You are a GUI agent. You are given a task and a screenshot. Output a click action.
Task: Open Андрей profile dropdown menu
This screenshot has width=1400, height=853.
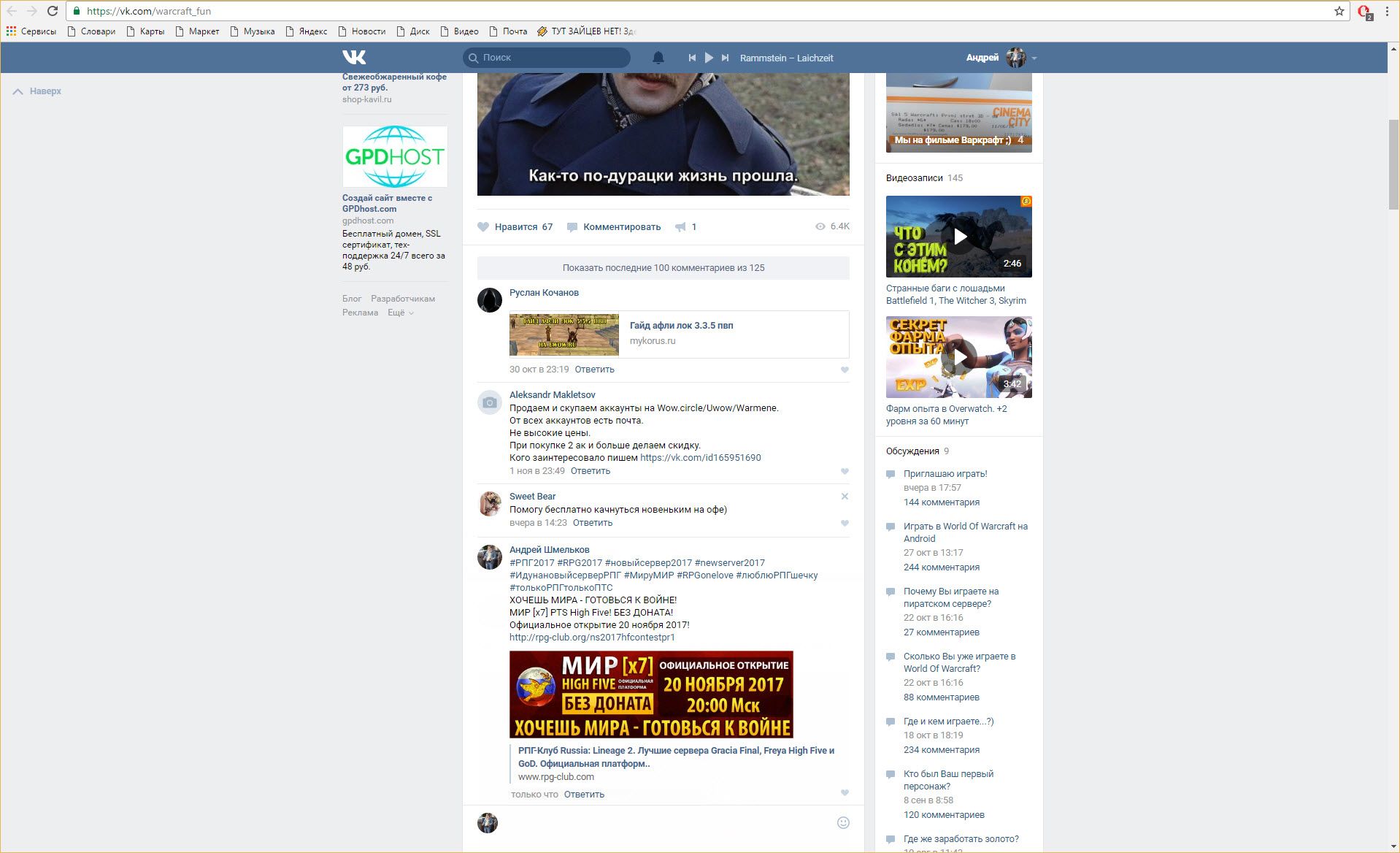tap(1034, 58)
